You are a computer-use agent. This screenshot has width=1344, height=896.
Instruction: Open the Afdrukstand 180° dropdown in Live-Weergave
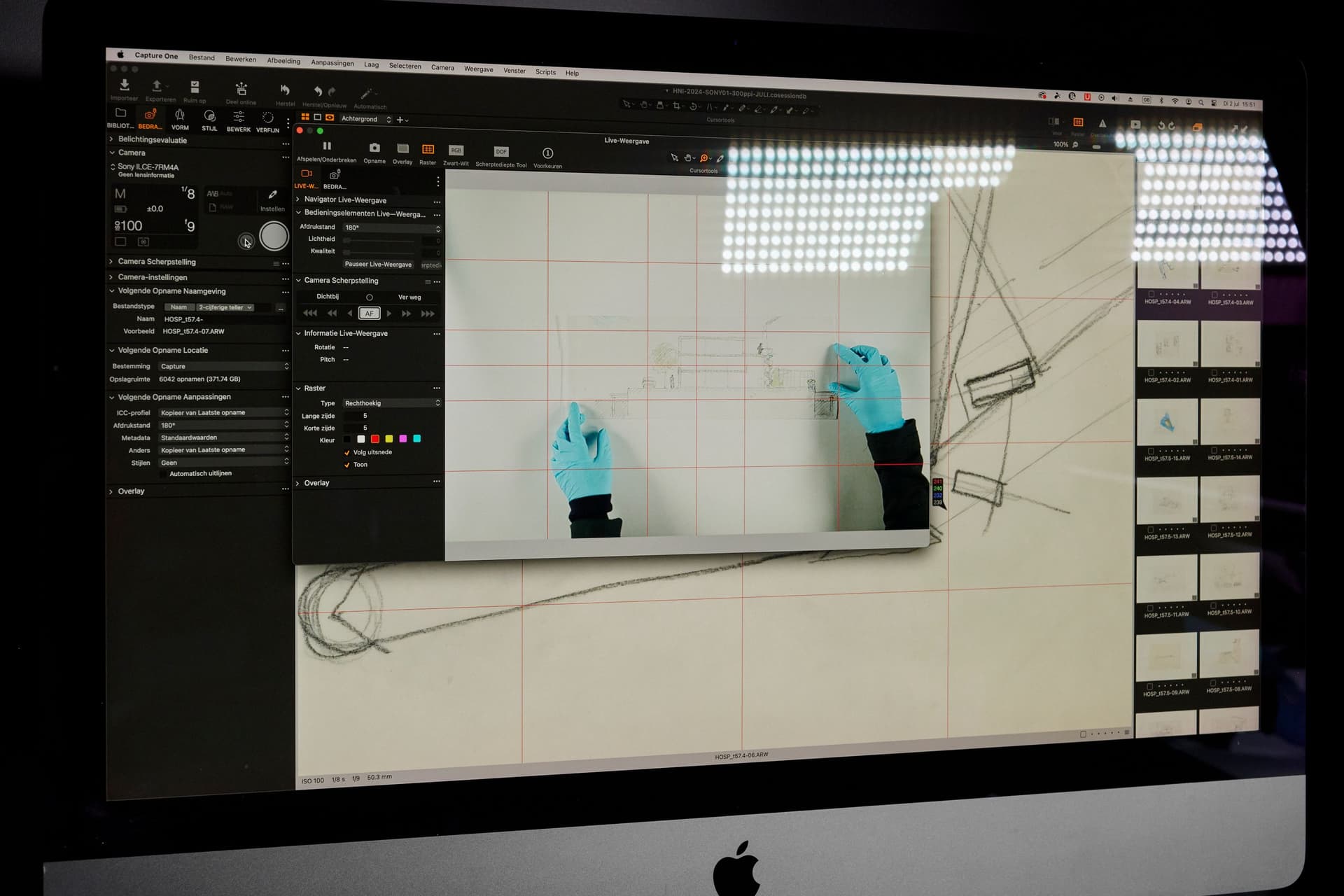click(392, 227)
